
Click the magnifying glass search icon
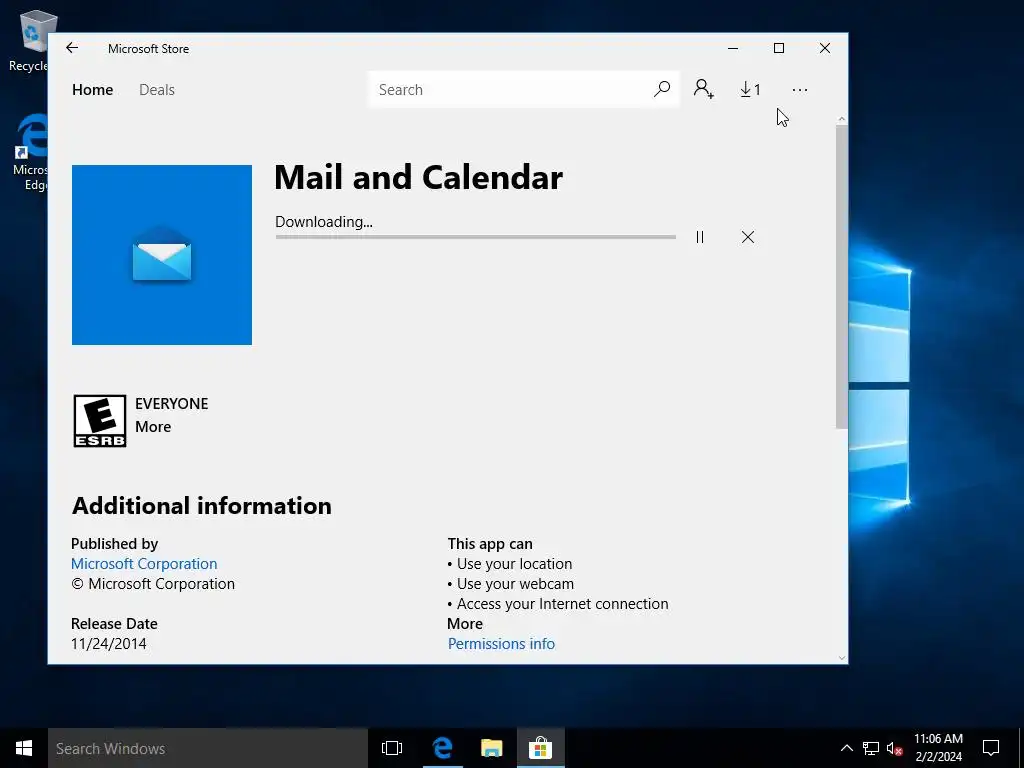(662, 89)
